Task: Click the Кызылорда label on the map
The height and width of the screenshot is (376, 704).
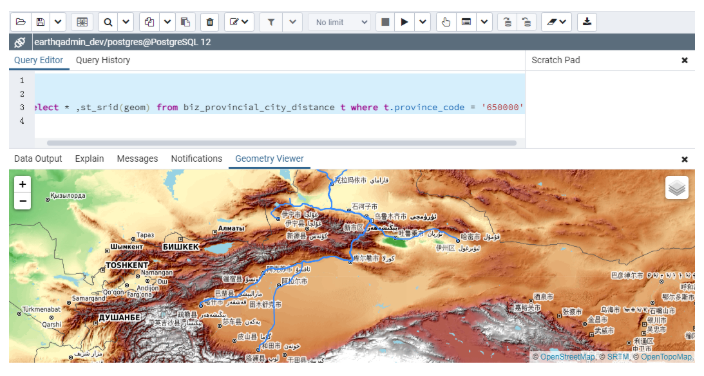Action: coord(68,196)
